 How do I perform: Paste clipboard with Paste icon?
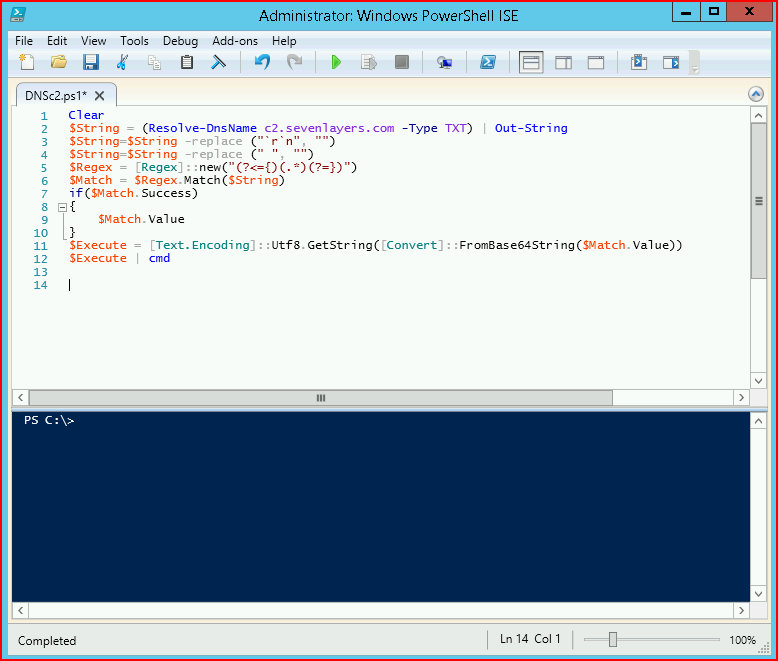[x=187, y=63]
